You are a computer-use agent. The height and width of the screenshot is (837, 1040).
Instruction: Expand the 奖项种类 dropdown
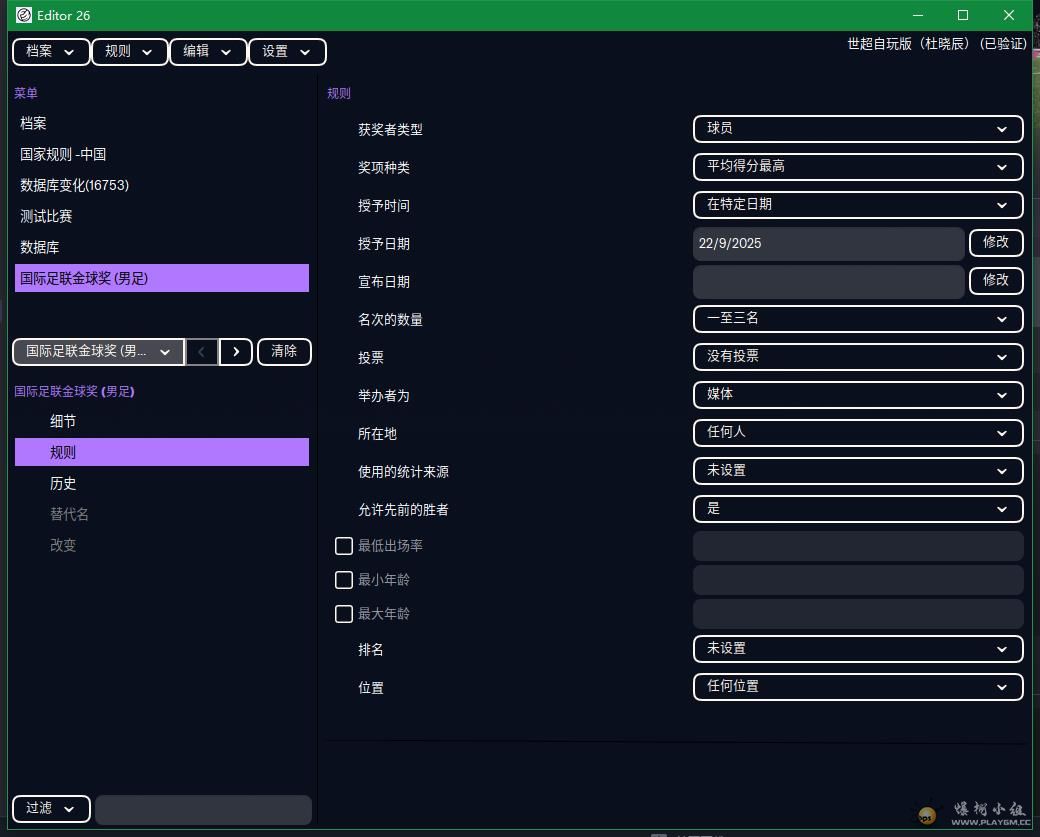[857, 166]
